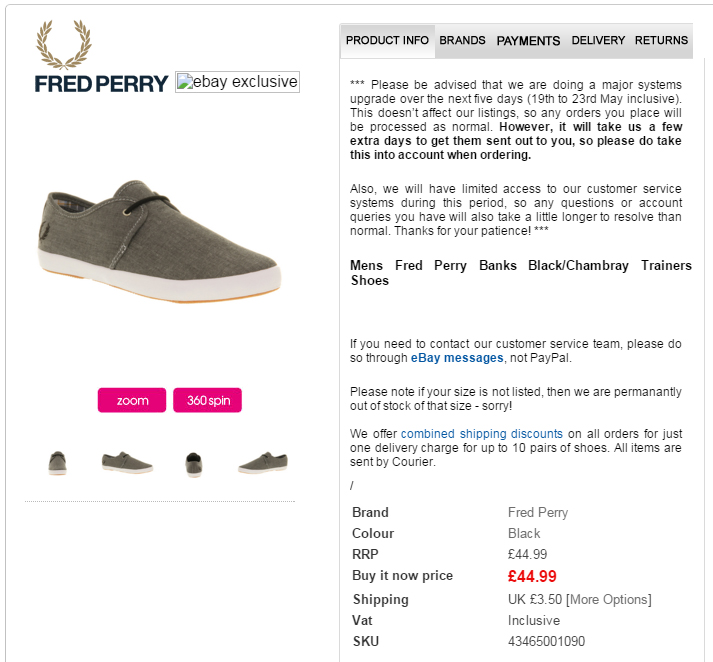
Task: View the Delivery tab
Action: (598, 41)
